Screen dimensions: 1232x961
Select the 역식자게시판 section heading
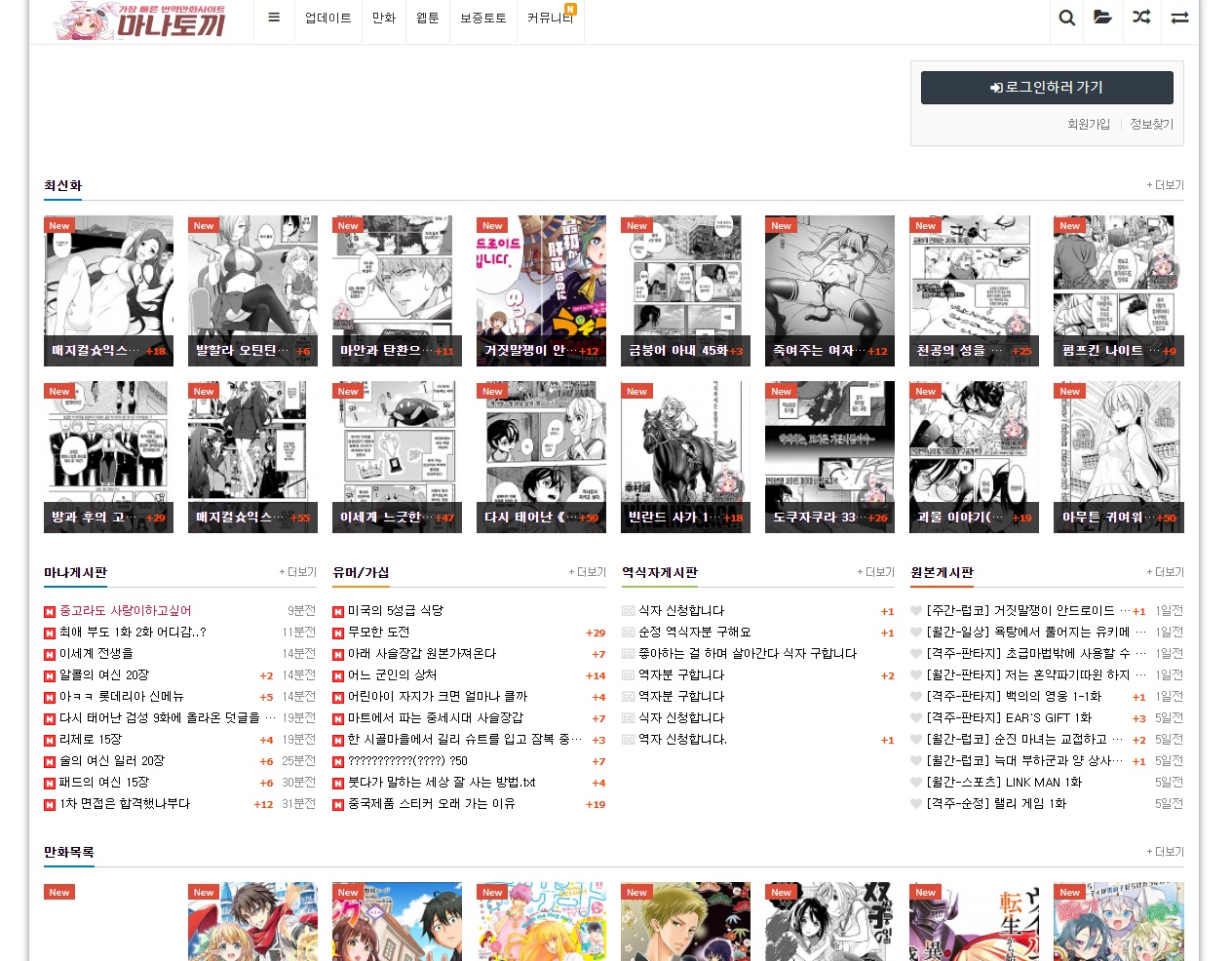coord(660,573)
